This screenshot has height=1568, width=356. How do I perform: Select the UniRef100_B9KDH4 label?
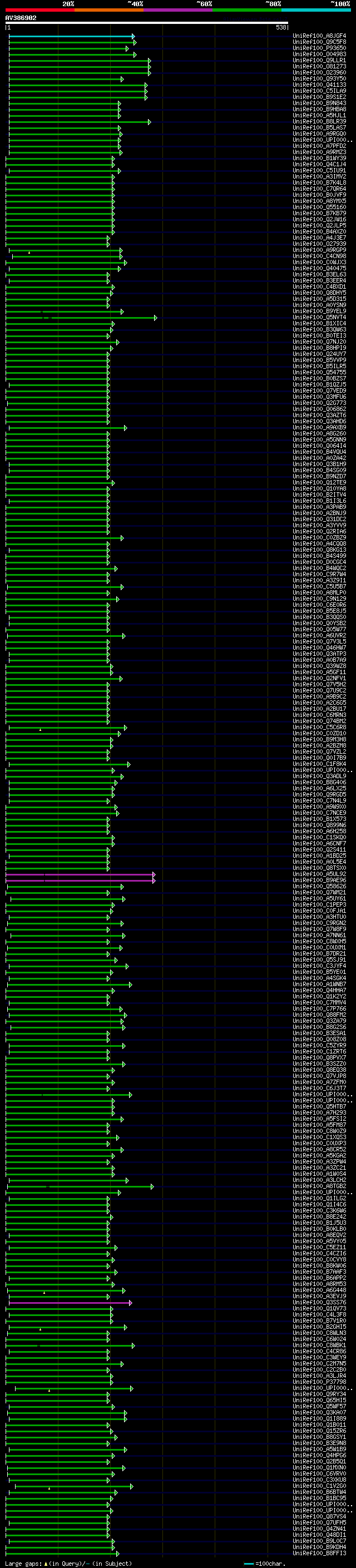click(x=319, y=1547)
